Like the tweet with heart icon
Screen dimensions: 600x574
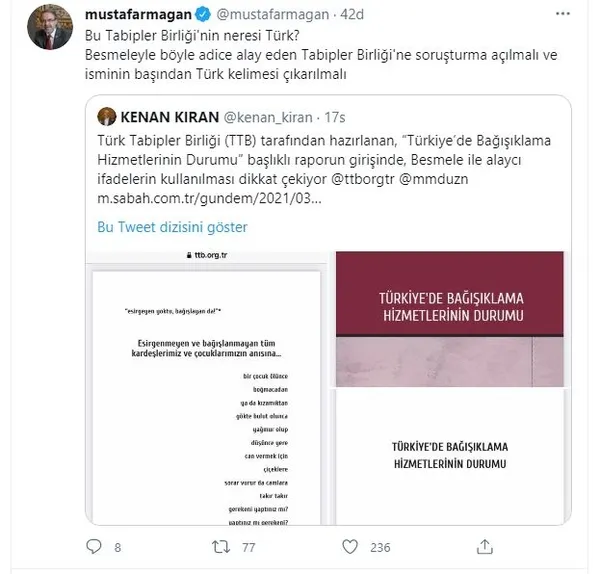coord(350,547)
